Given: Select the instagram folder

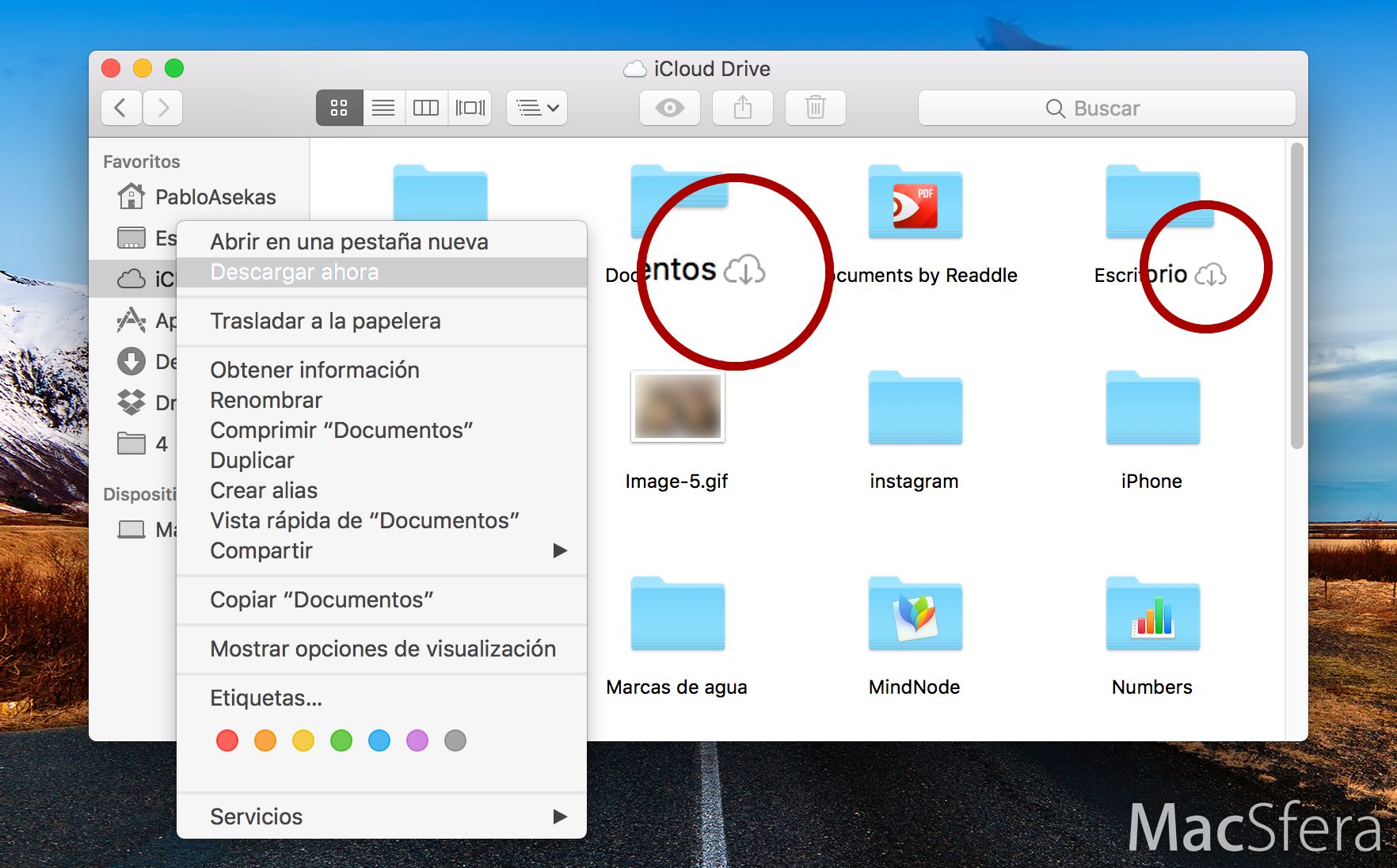Looking at the screenshot, I should pyautogui.click(x=915, y=407).
